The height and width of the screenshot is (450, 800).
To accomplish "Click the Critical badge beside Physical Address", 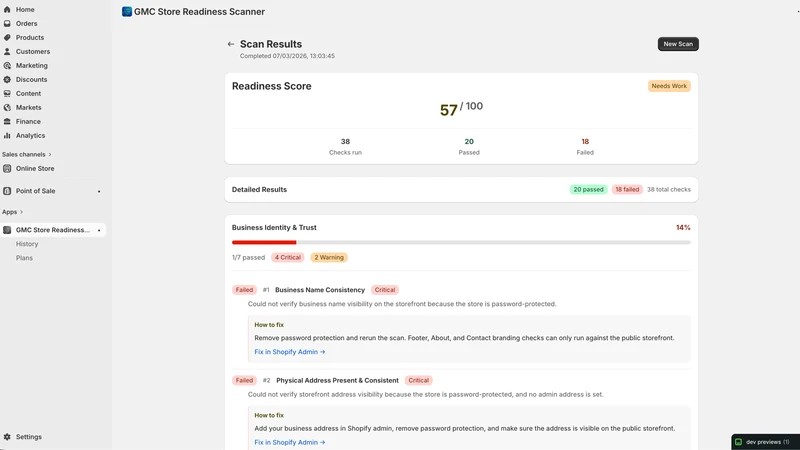I will [x=418, y=381].
